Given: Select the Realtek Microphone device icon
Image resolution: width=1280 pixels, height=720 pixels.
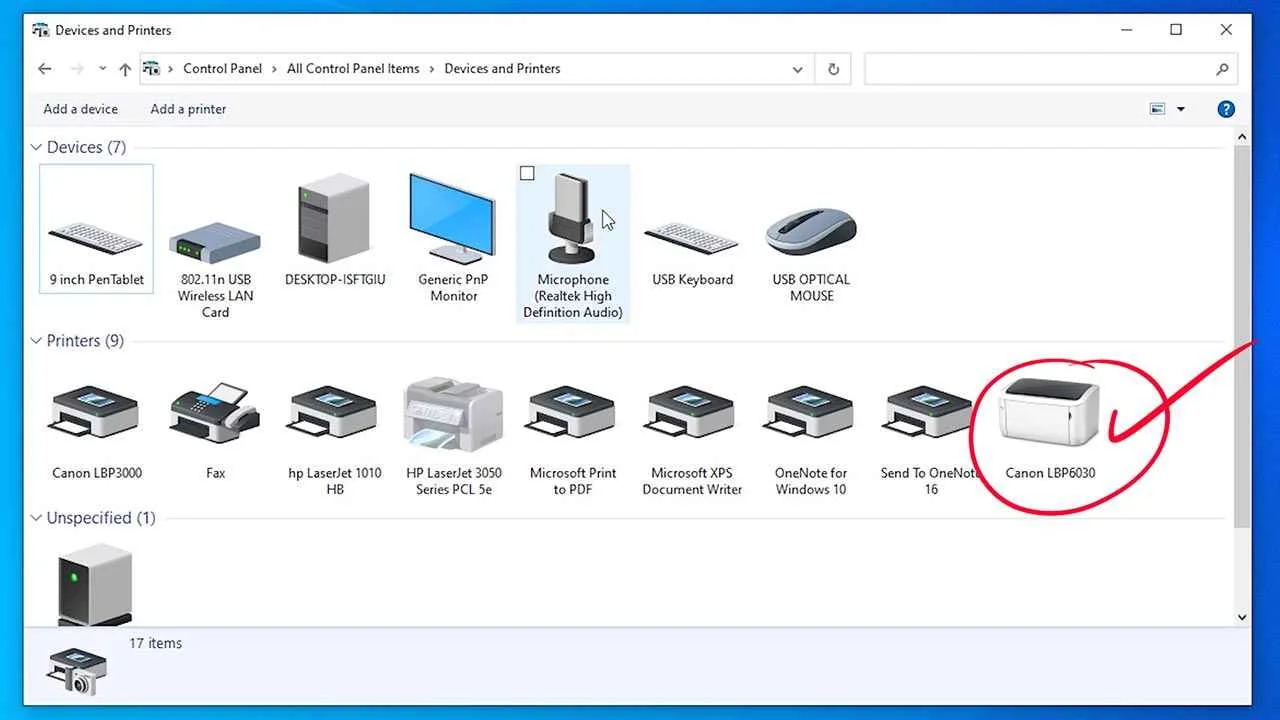Looking at the screenshot, I should tap(573, 218).
